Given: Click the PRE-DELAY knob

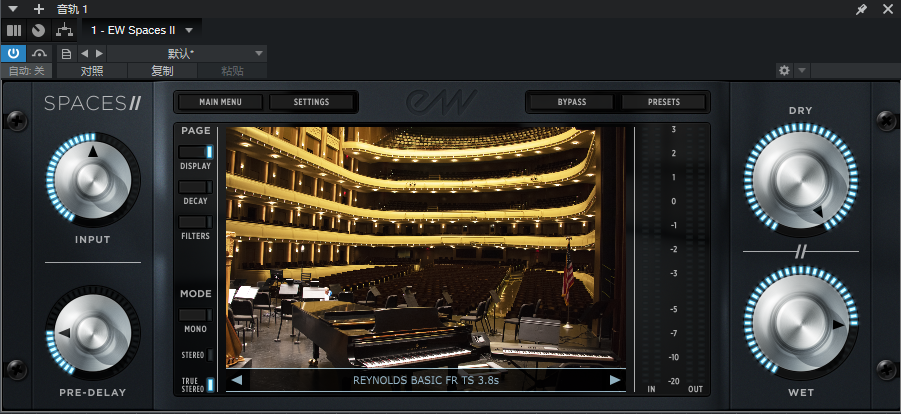Looking at the screenshot, I should coord(93,332).
